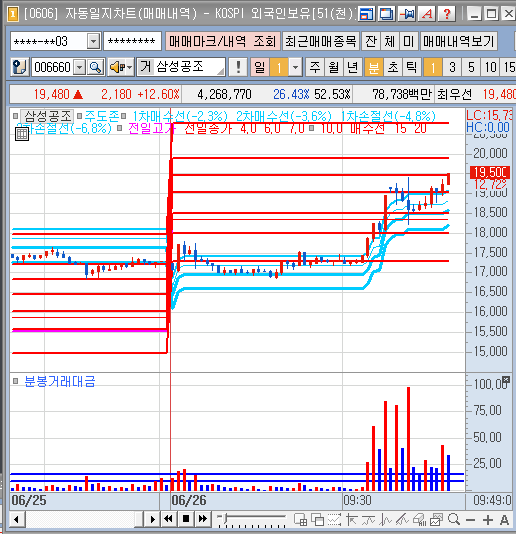516x534 pixels.
Task: Open help with the question mark icon
Action: point(447,14)
